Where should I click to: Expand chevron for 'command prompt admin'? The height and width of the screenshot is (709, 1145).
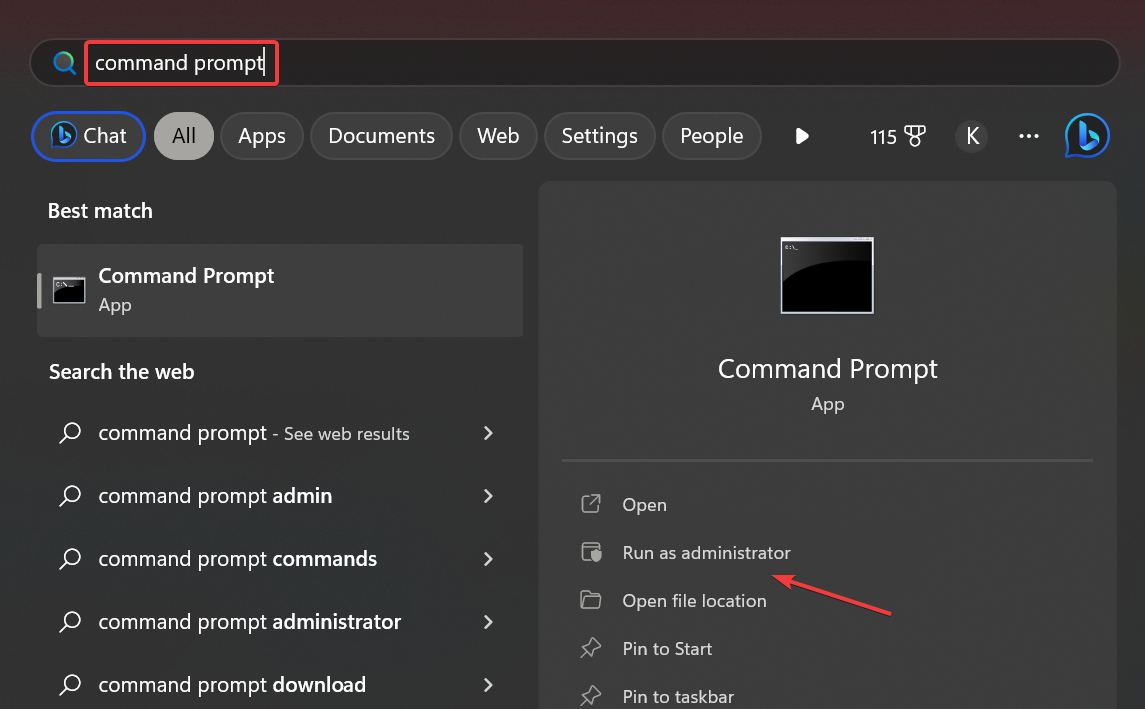tap(489, 496)
